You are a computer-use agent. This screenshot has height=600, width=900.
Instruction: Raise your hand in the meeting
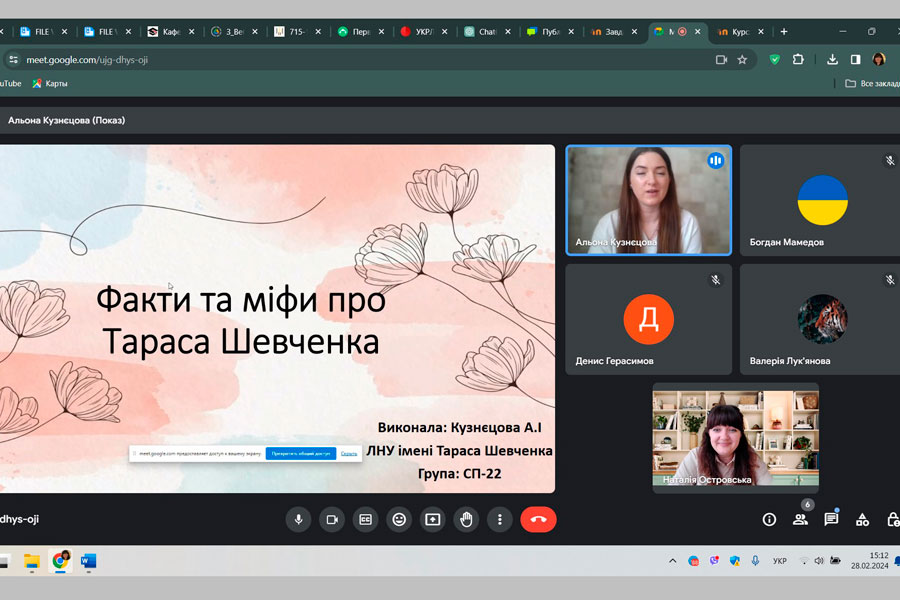[466, 519]
